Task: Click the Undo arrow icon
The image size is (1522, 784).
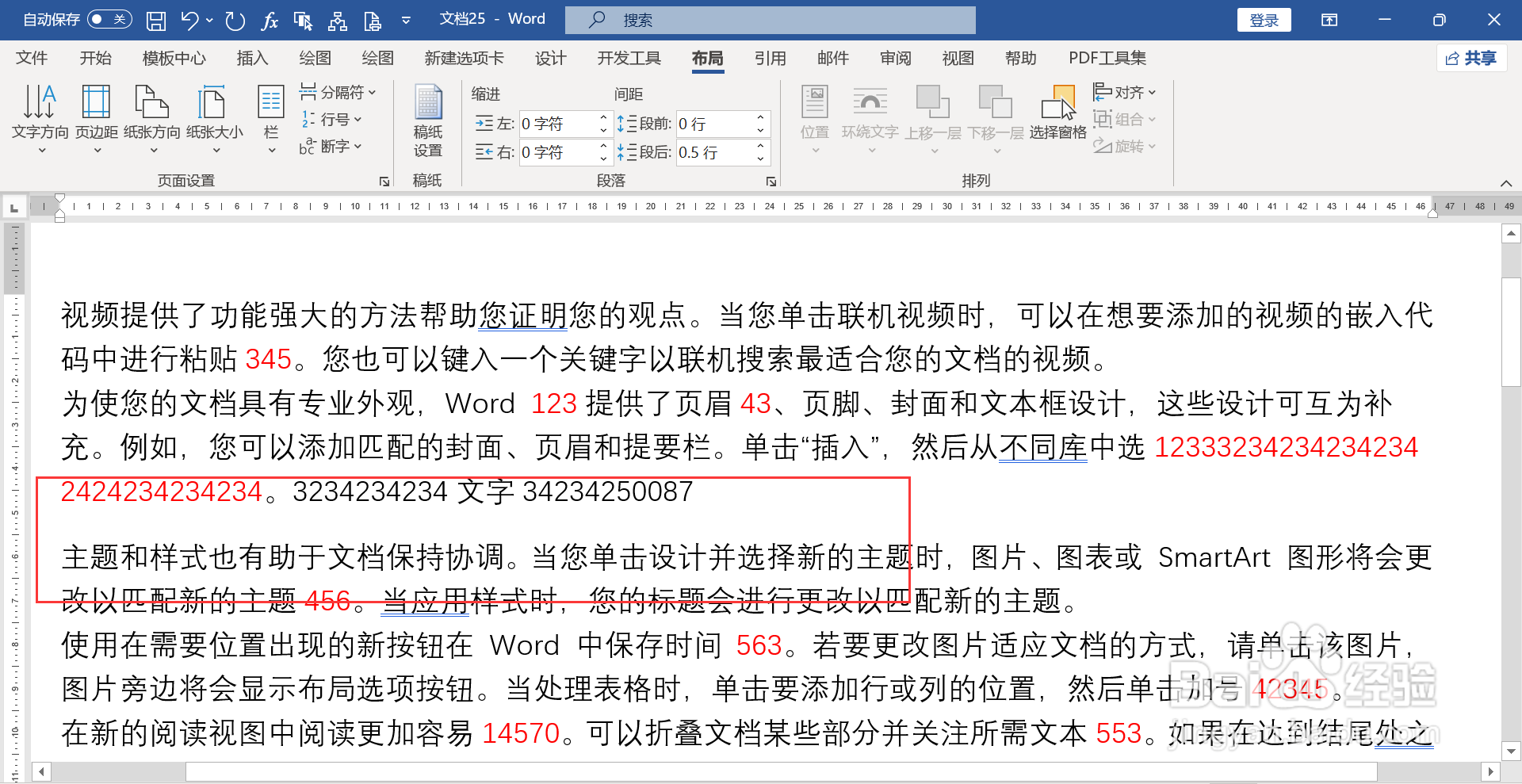Action: [x=189, y=21]
